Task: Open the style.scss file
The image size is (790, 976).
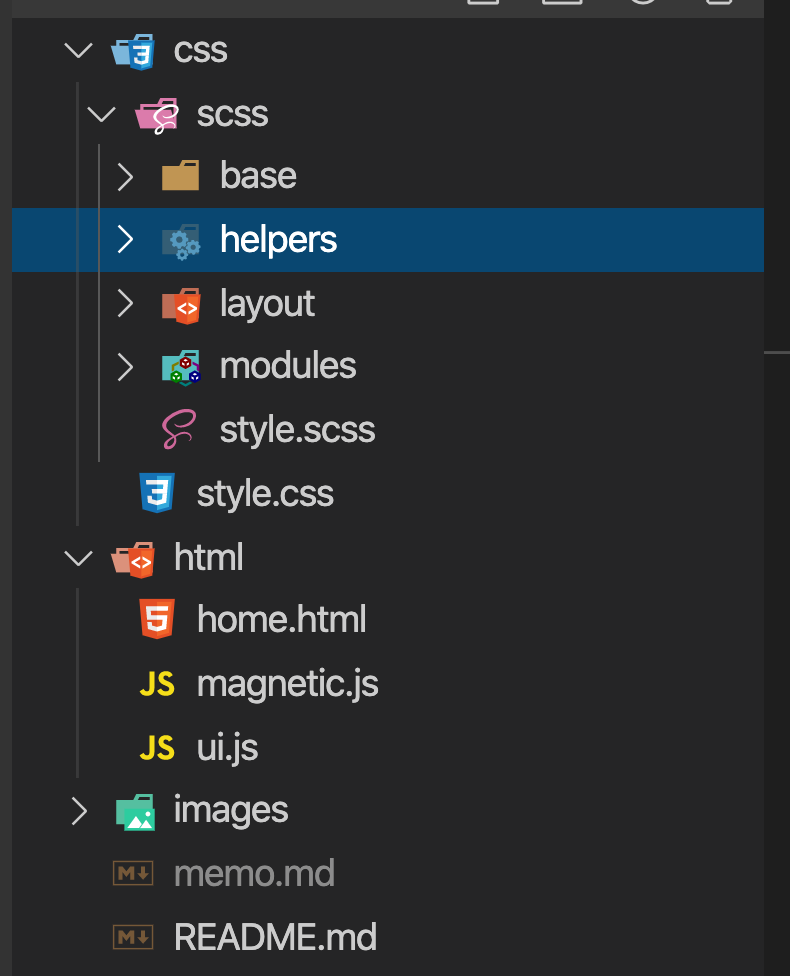Action: pos(298,429)
